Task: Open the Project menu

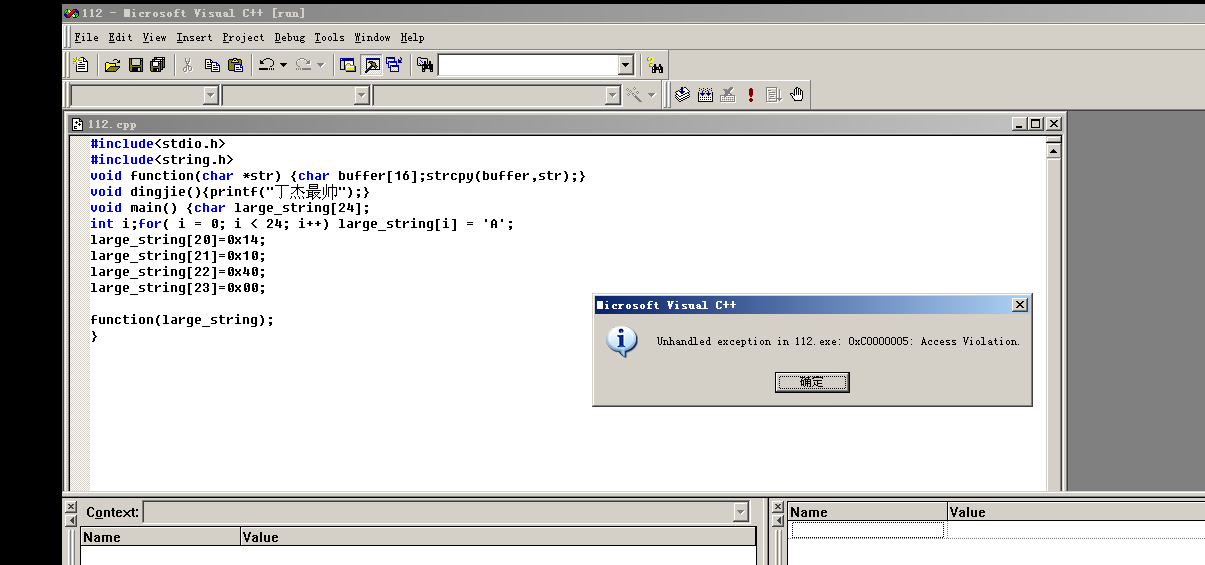Action: coord(244,37)
